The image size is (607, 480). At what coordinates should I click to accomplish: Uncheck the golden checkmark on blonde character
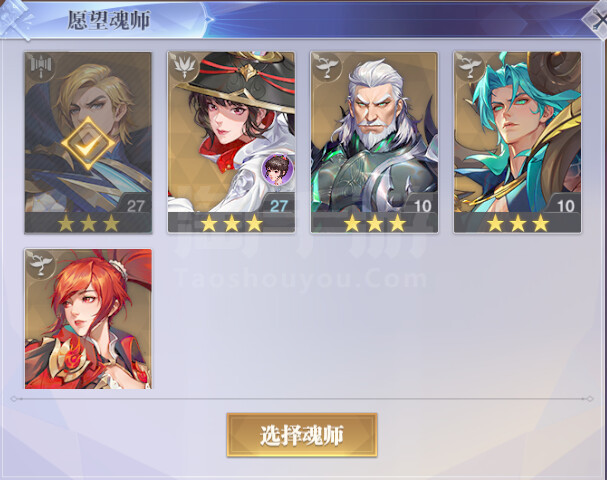point(88,144)
